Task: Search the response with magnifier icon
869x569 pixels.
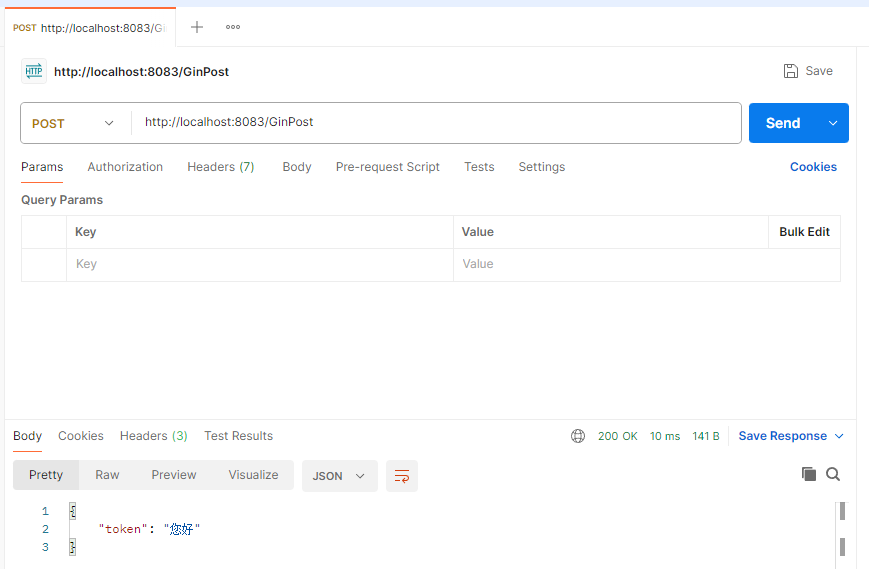Action: point(833,474)
